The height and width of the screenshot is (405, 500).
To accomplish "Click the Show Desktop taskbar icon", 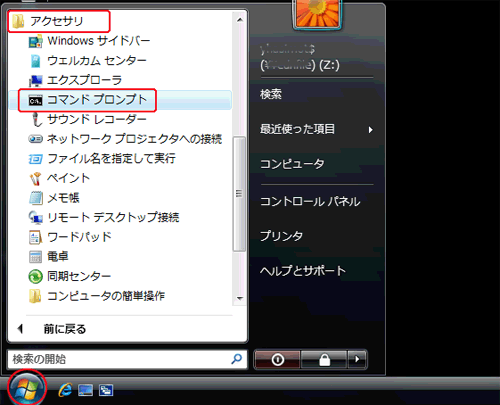I will pos(85,390).
